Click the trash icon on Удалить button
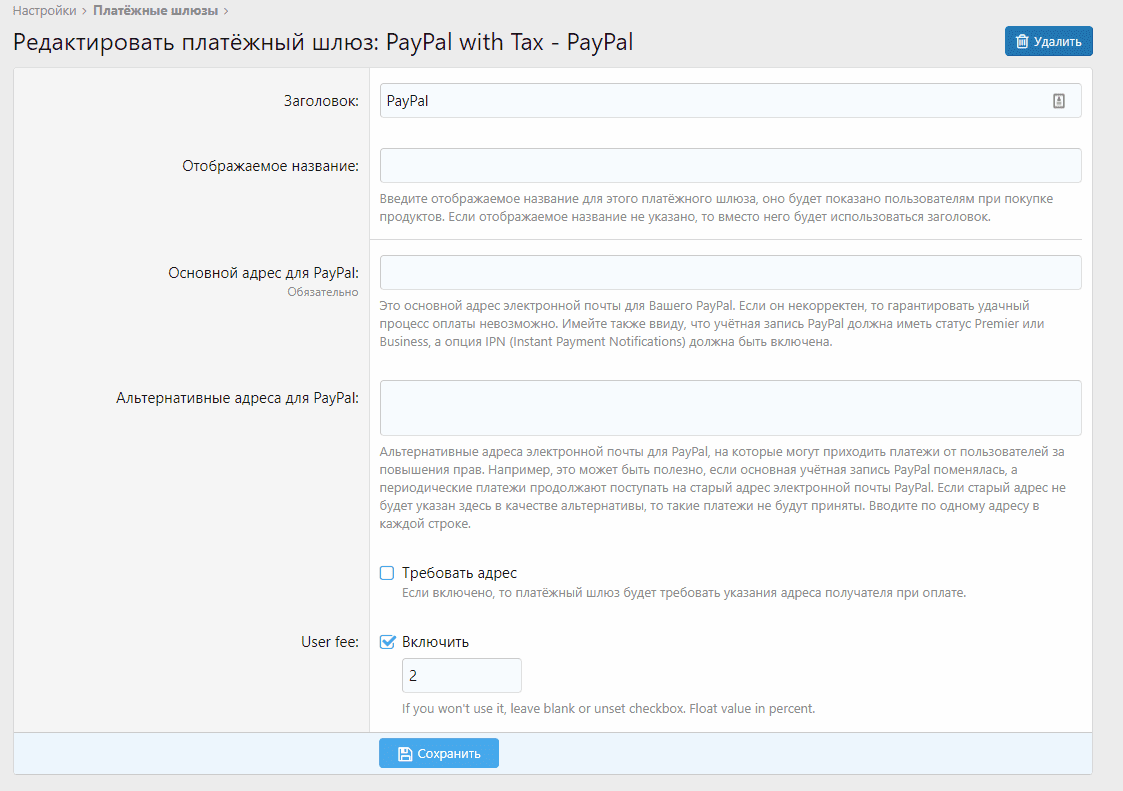Image resolution: width=1123 pixels, height=791 pixels. 1022,42
